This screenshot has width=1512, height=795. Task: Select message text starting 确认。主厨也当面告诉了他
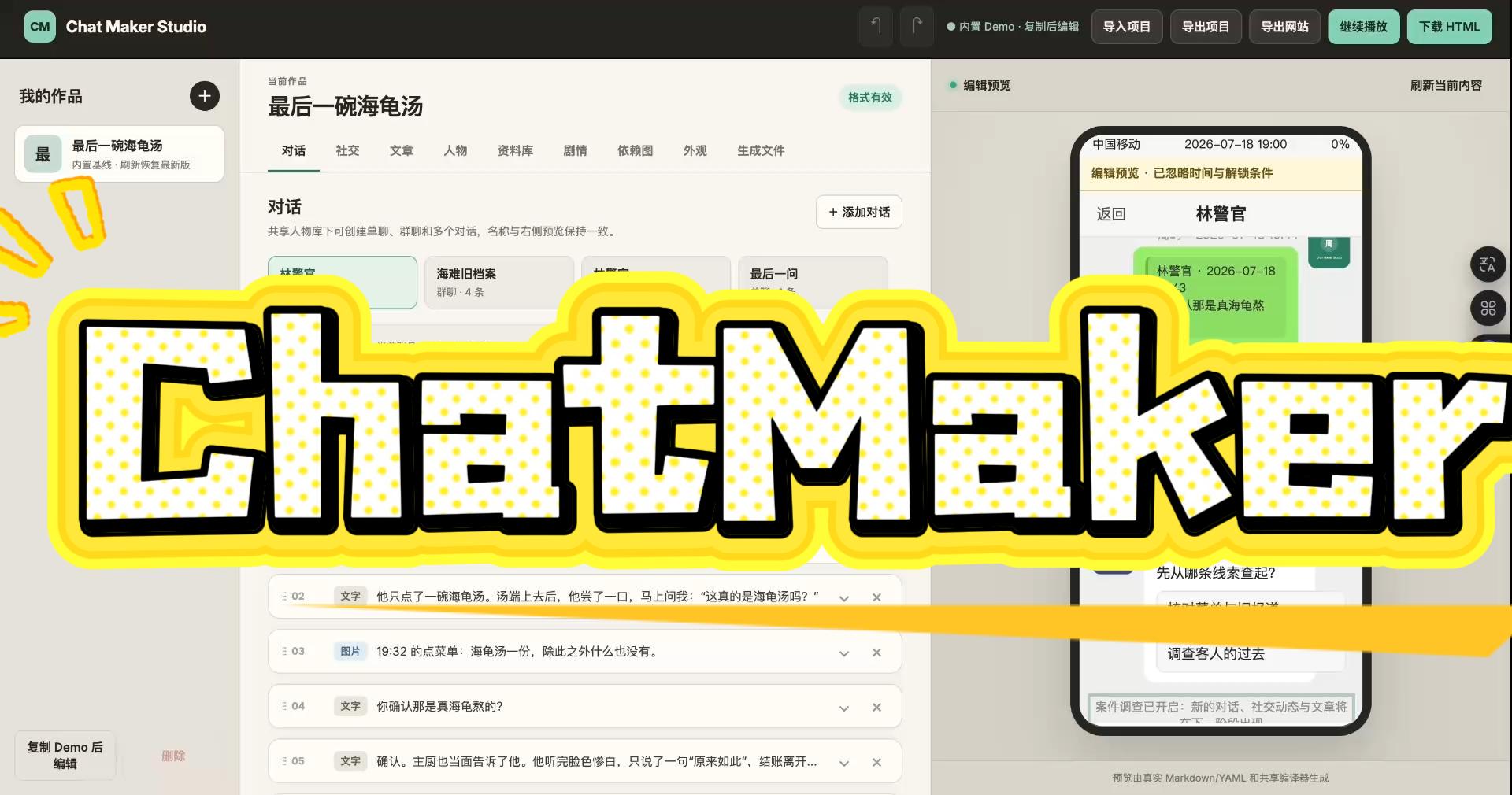click(x=597, y=762)
